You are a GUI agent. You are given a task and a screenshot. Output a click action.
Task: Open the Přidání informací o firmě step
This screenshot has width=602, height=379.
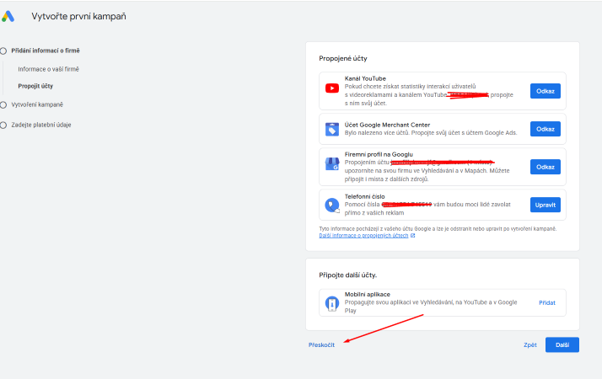tap(45, 51)
